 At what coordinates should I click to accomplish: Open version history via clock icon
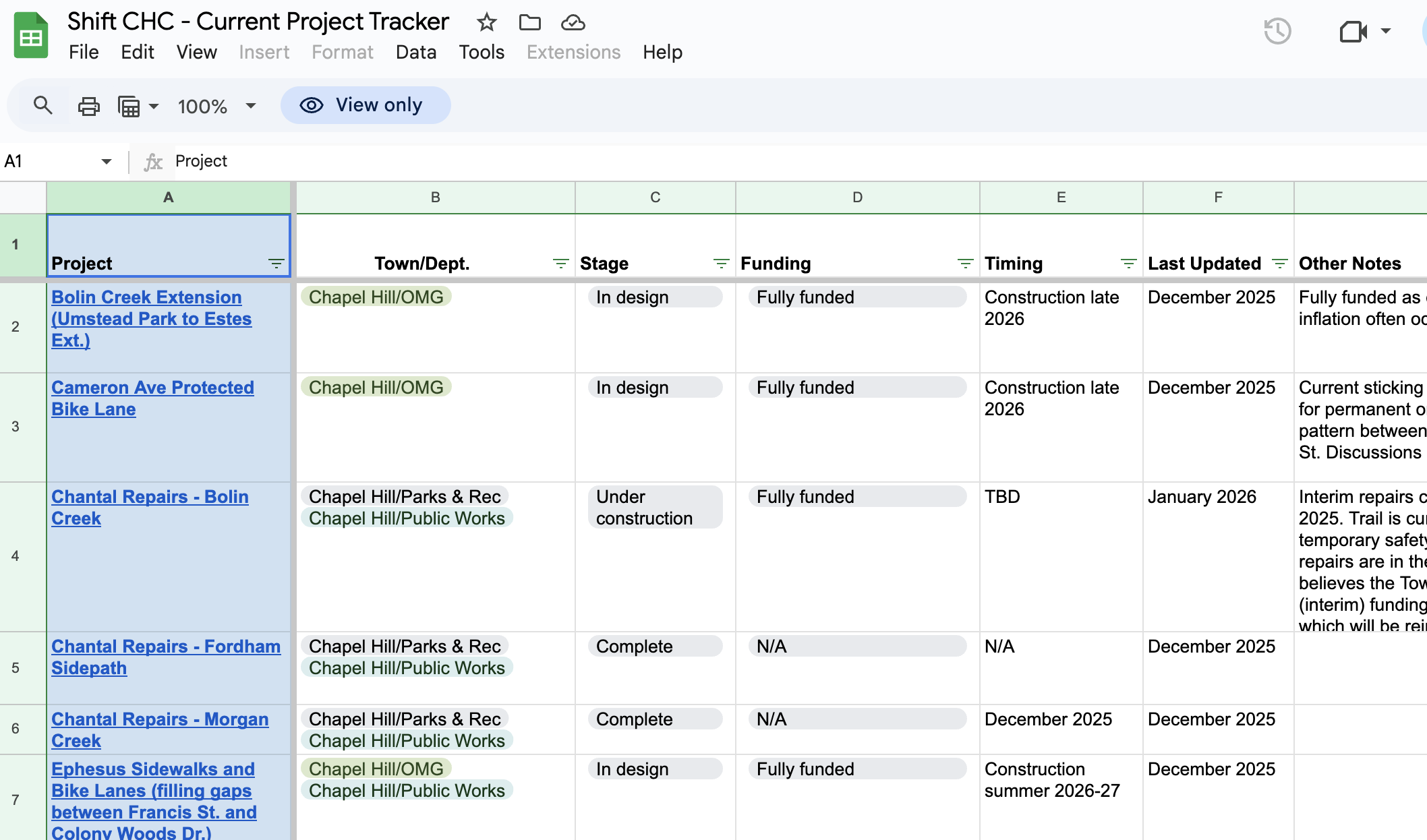pyautogui.click(x=1277, y=31)
